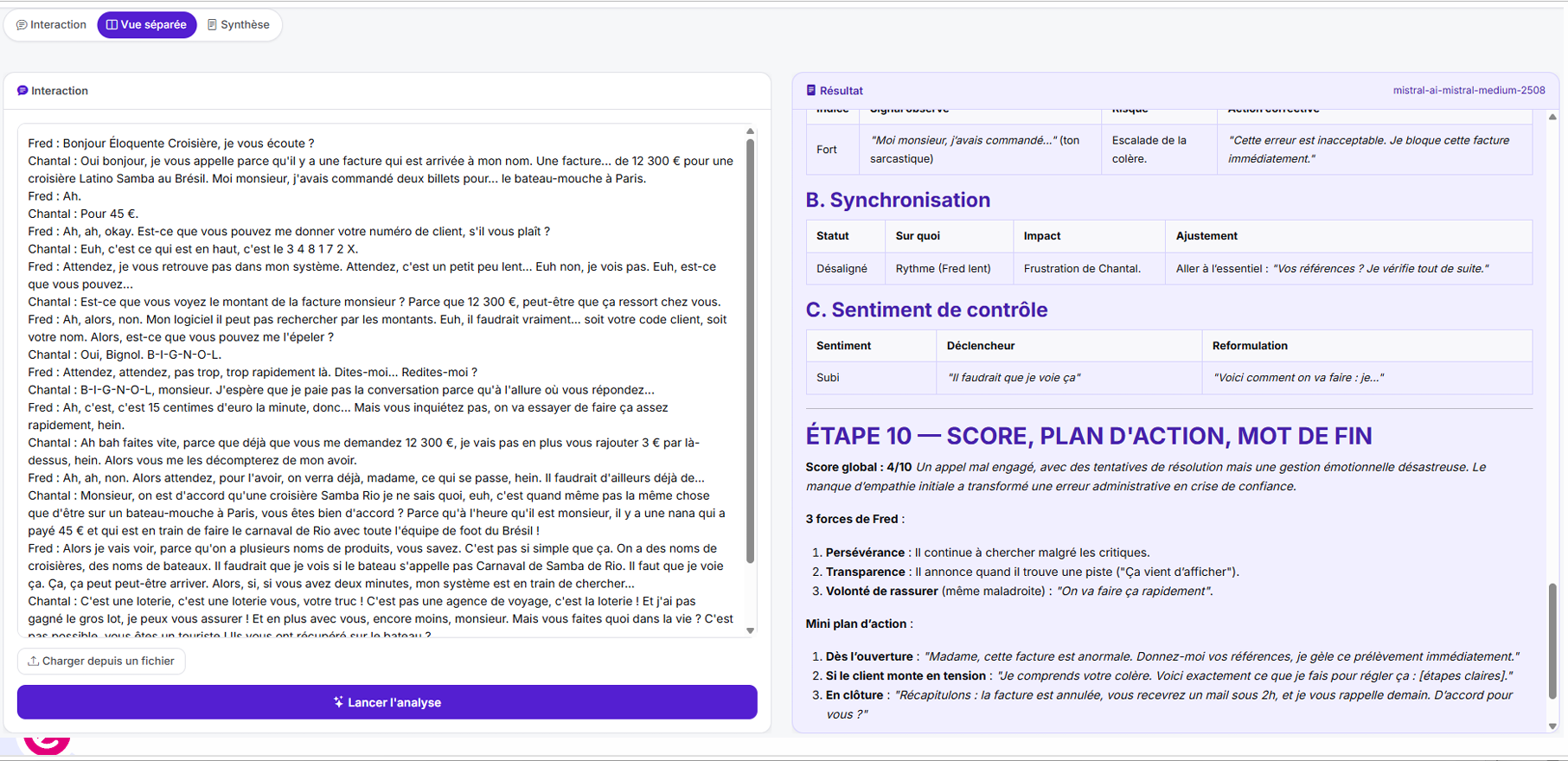Open the Synthèse tab
Screen dimensions: 1568x761
pyautogui.click(x=239, y=25)
